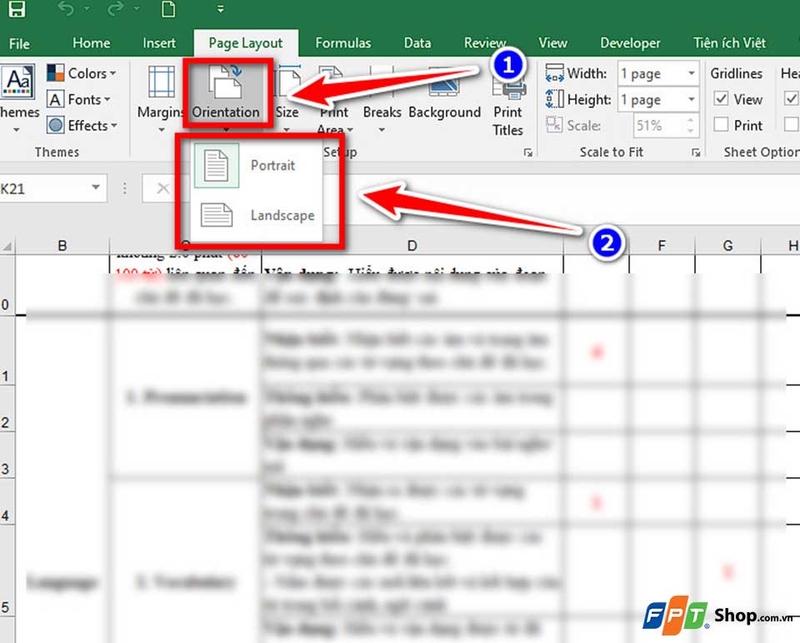
Task: Uncheck View under Gridlines
Action: [x=721, y=99]
